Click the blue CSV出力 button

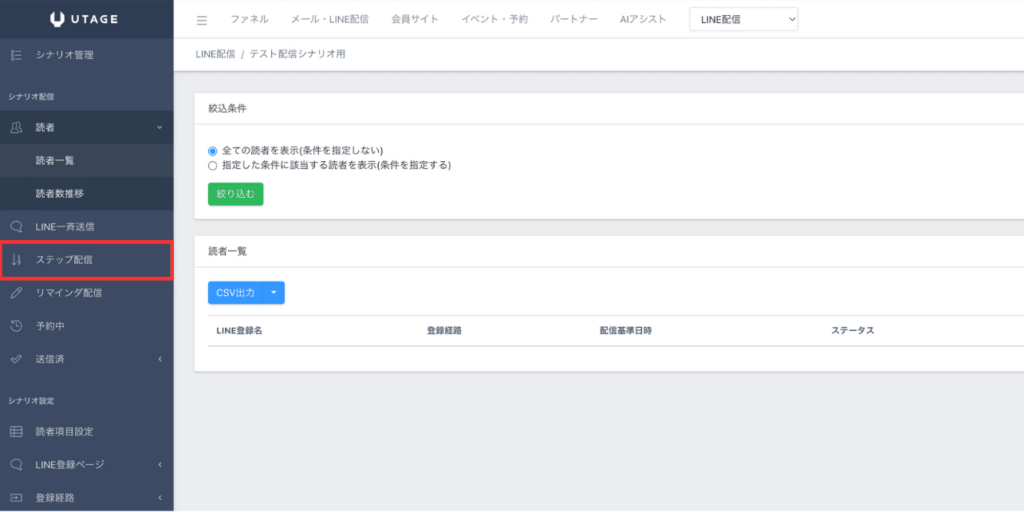click(235, 293)
